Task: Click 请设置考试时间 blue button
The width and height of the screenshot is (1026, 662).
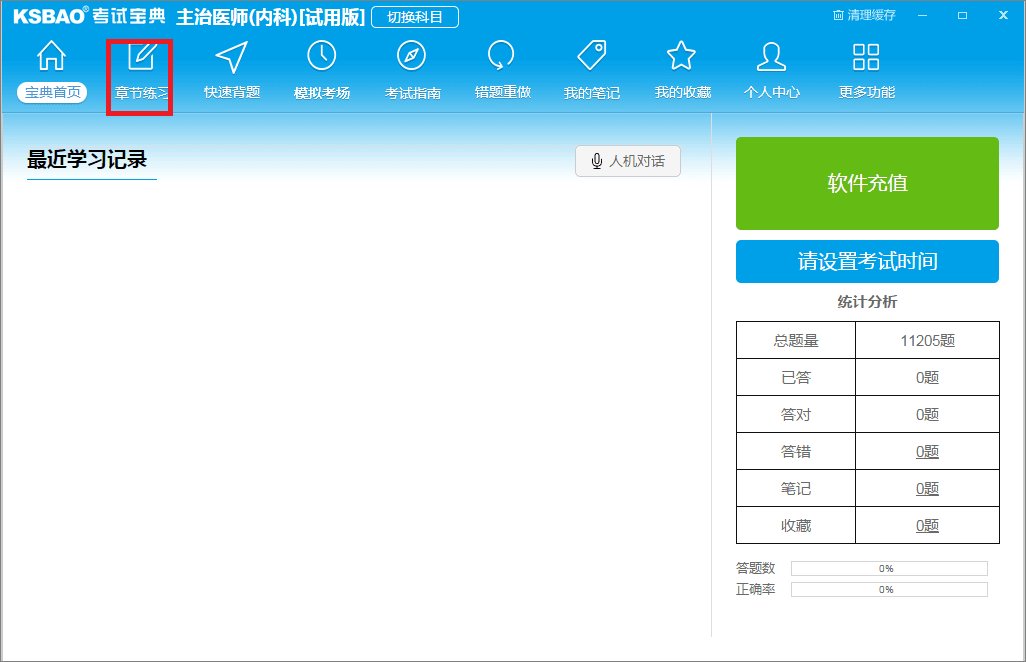Action: click(x=867, y=262)
